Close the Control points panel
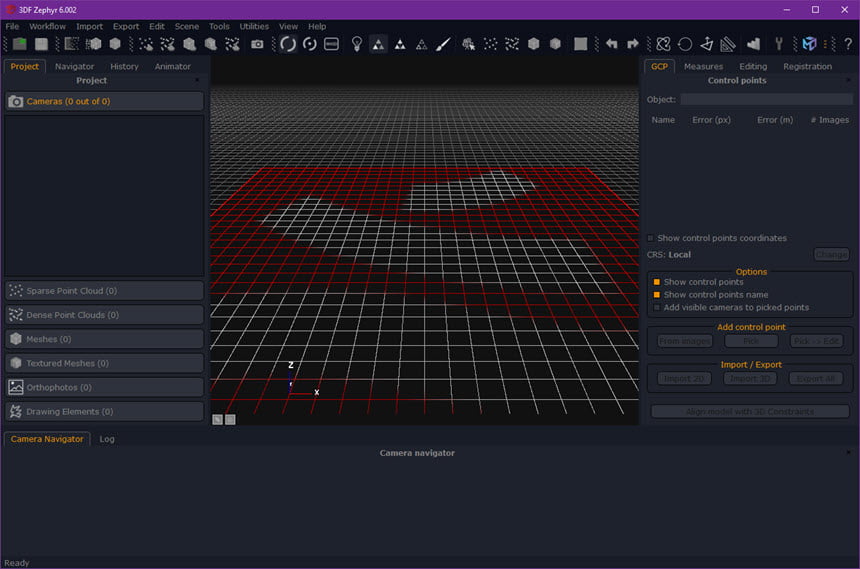Image resolution: width=860 pixels, height=569 pixels. tap(848, 81)
